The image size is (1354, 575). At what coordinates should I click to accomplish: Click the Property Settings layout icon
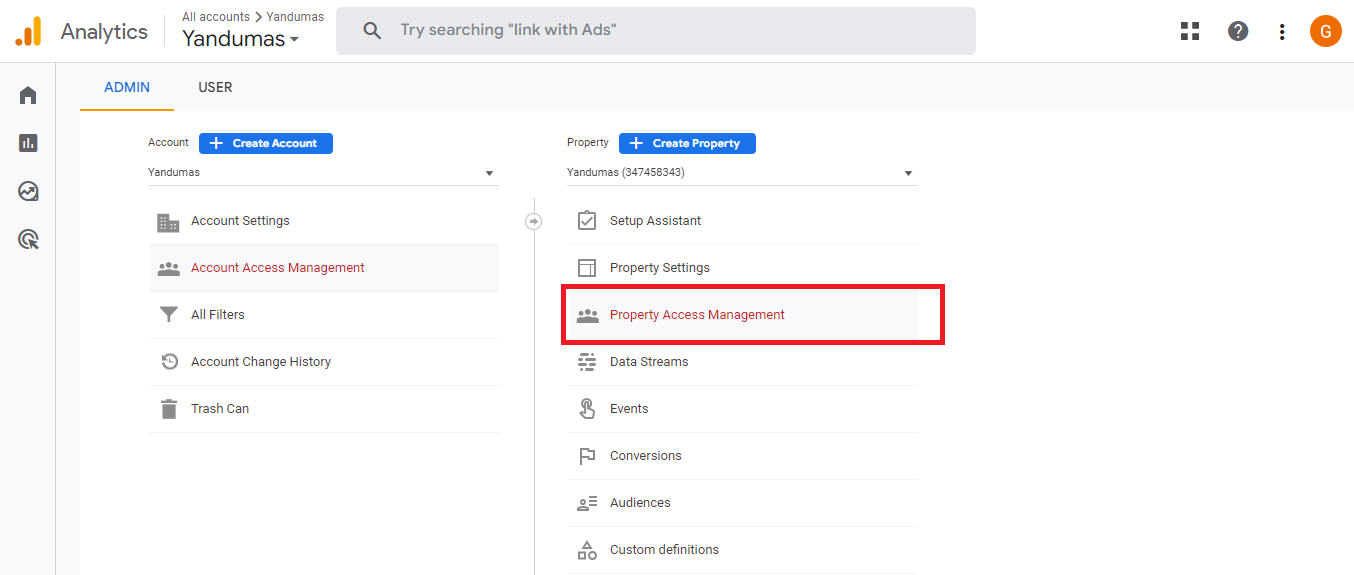587,268
